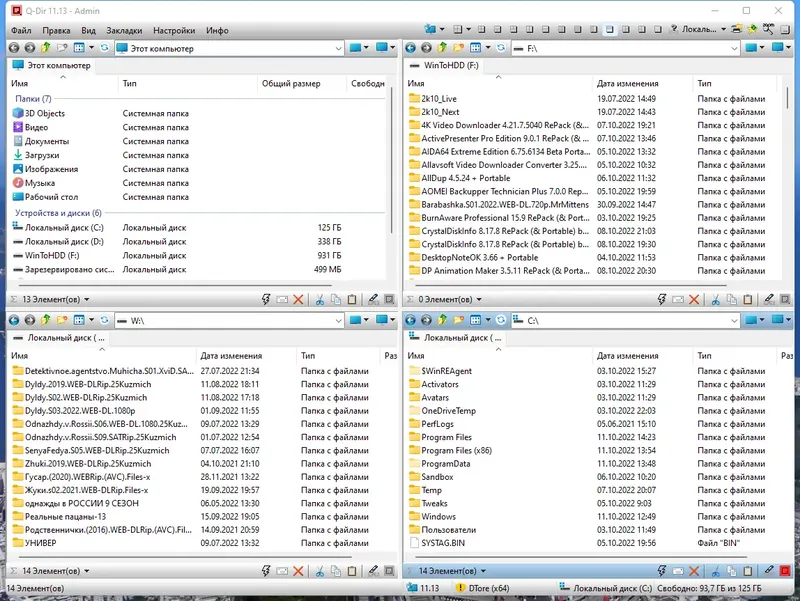Select the Загрузки system folder

[42, 155]
